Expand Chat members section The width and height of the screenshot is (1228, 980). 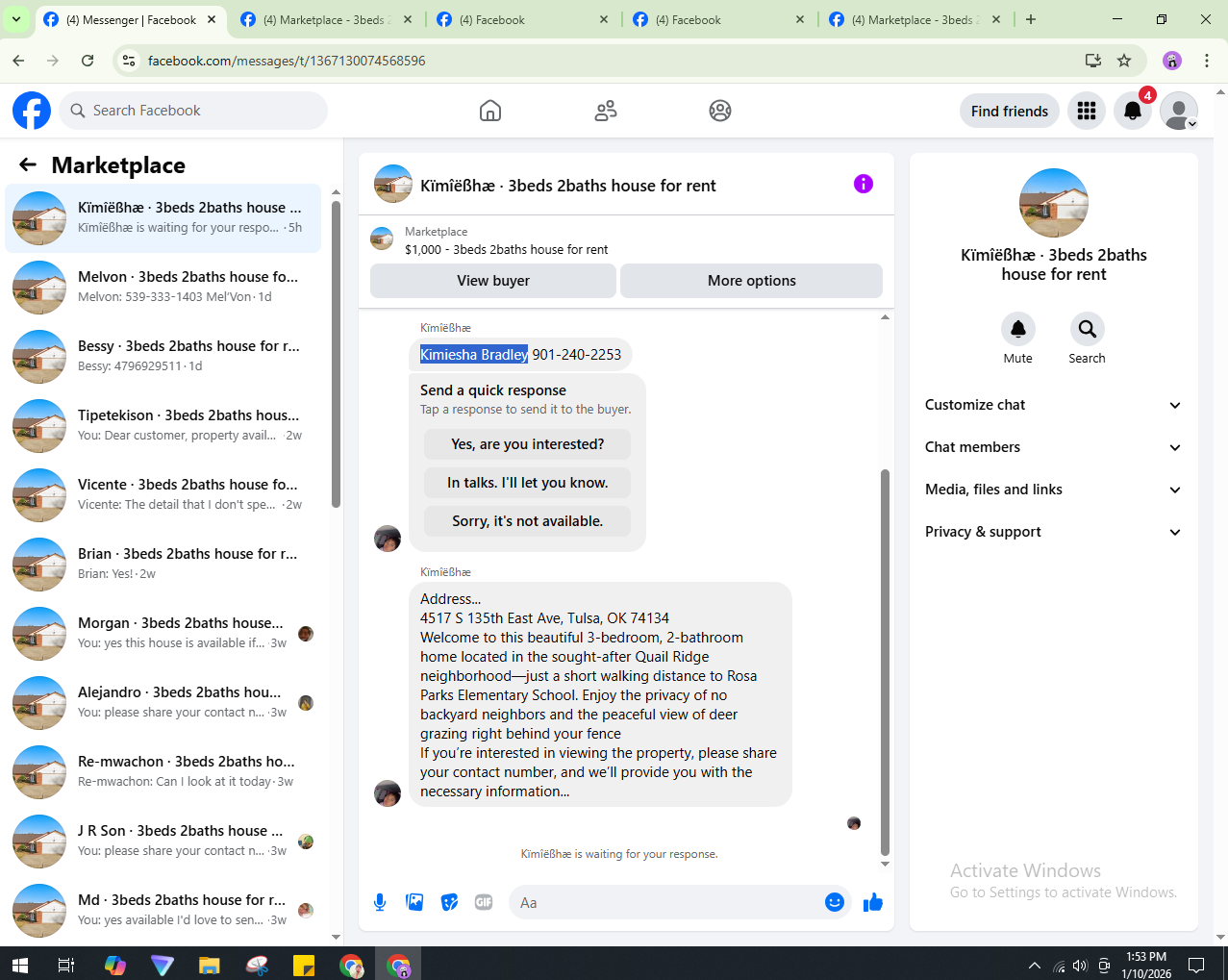click(x=1054, y=447)
